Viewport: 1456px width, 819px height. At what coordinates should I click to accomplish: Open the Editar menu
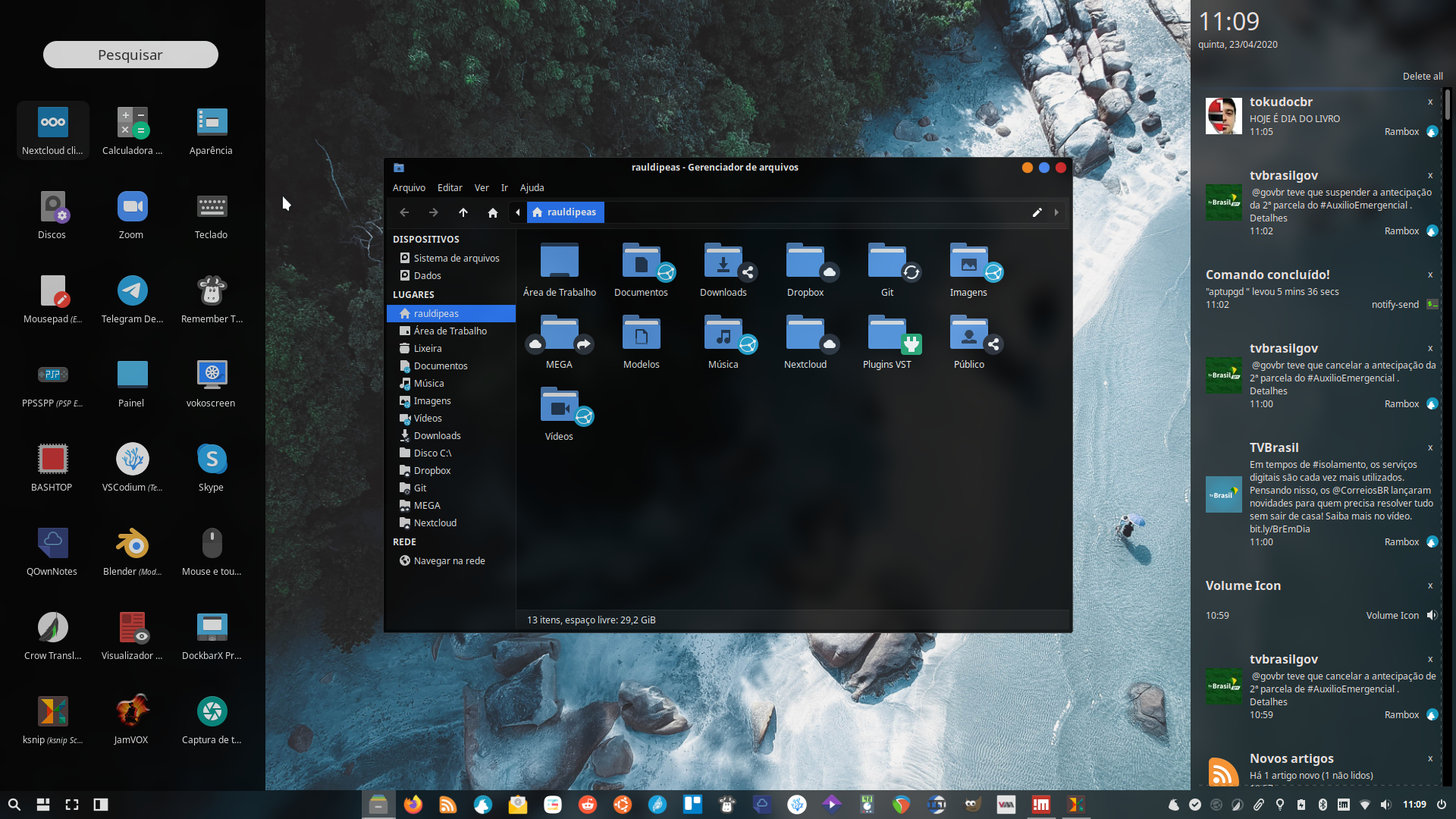pyautogui.click(x=449, y=188)
